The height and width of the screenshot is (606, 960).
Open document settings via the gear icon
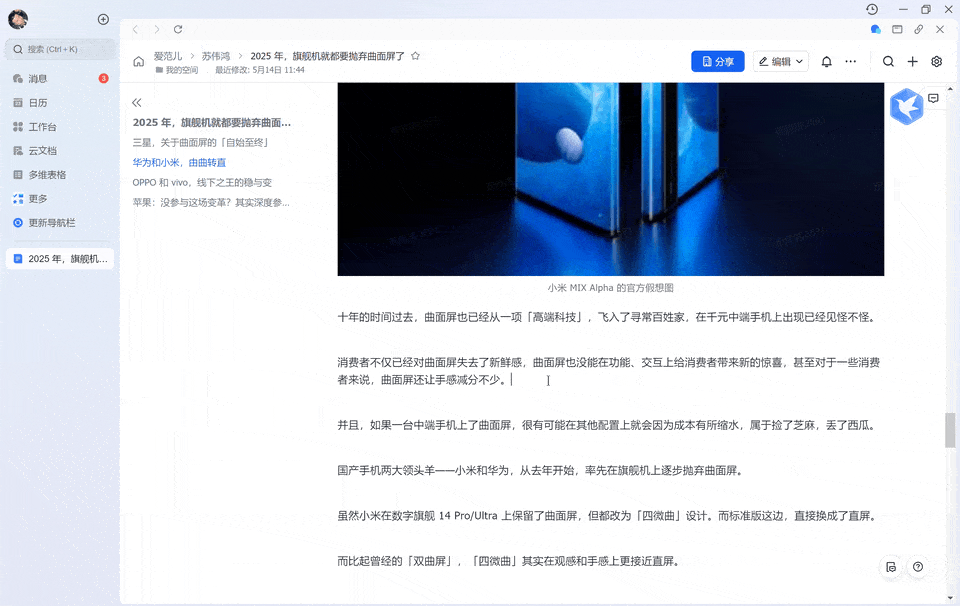point(936,61)
